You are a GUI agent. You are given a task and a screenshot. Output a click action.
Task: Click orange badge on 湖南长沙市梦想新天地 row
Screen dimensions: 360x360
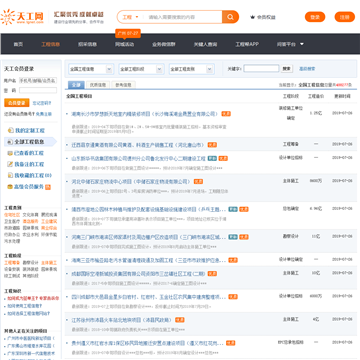pyautogui.click(x=226, y=114)
